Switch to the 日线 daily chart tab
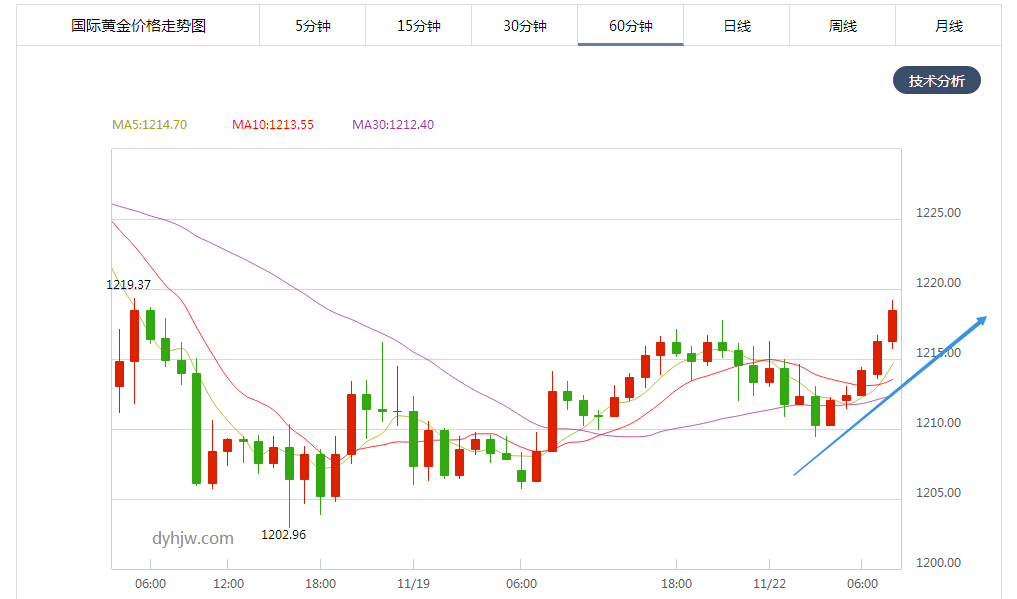The width and height of the screenshot is (1017, 599). tap(736, 26)
